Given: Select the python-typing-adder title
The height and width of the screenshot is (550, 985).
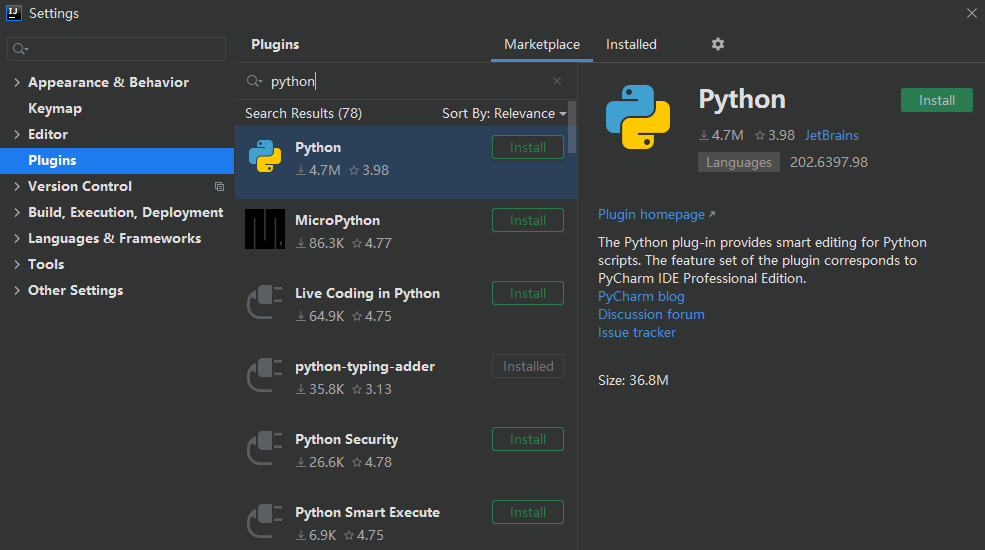Looking at the screenshot, I should click(365, 367).
